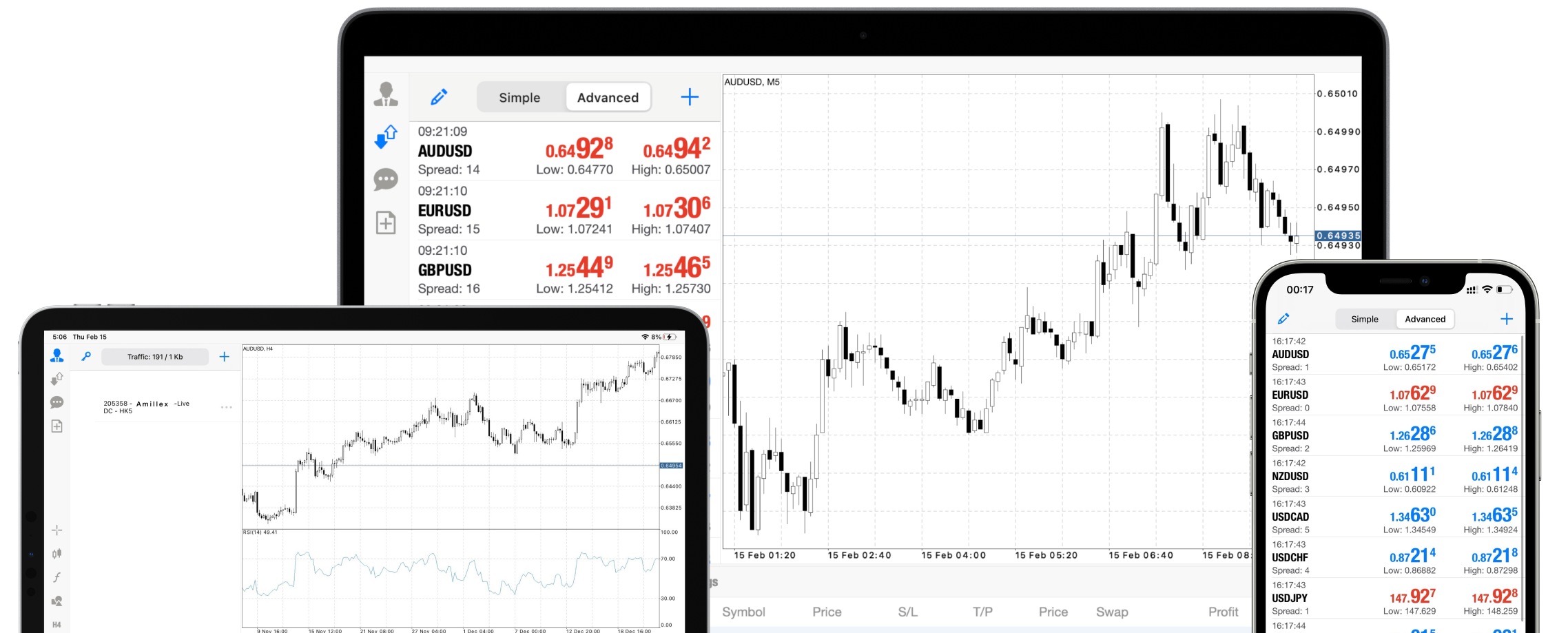The width and height of the screenshot is (1568, 633).
Task: Open new-order document icon in laptop sidebar
Action: [386, 222]
